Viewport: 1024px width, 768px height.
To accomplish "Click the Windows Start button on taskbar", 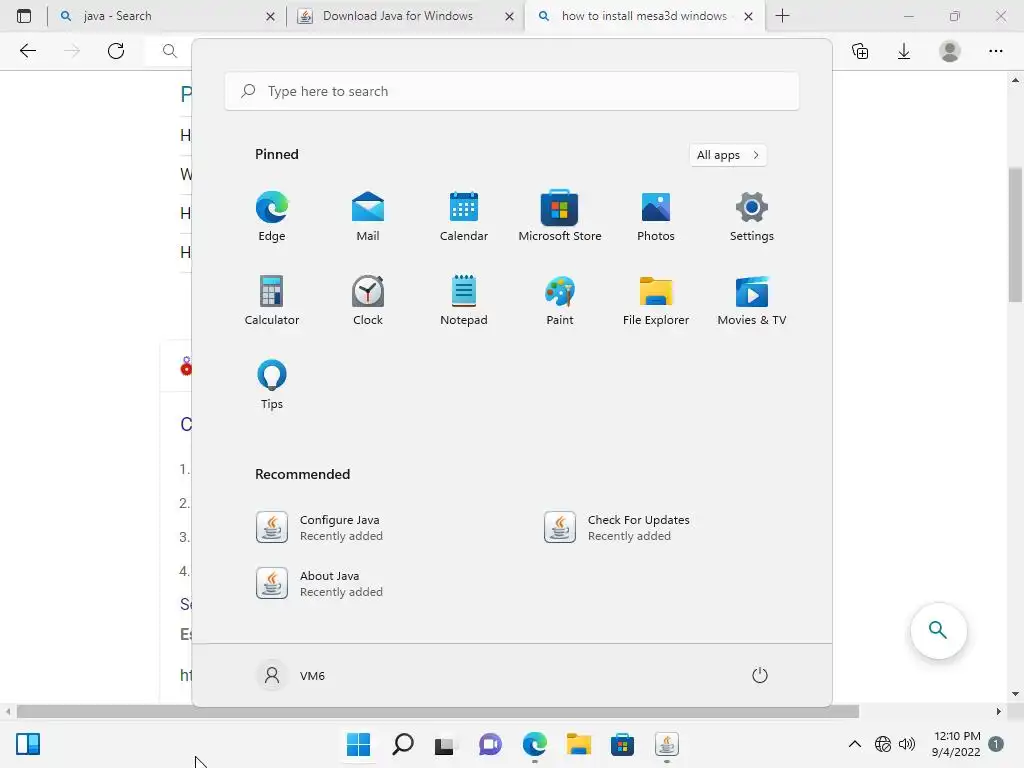I will coord(358,744).
